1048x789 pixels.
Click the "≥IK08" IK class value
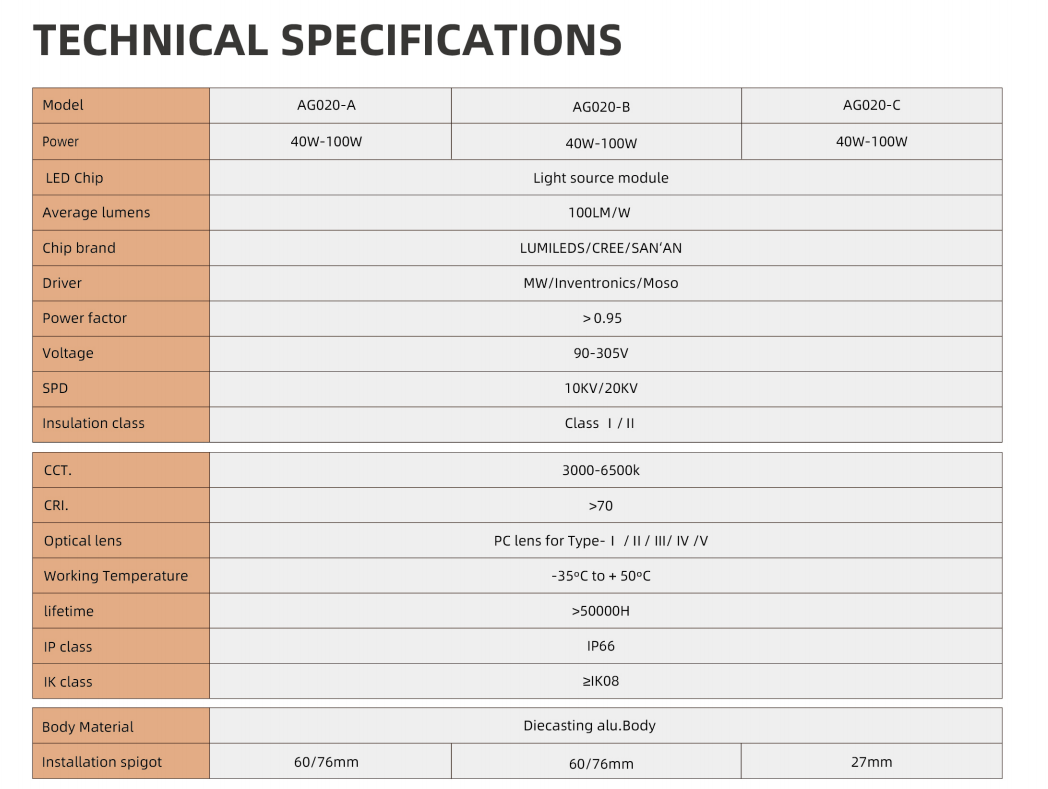[601, 681]
